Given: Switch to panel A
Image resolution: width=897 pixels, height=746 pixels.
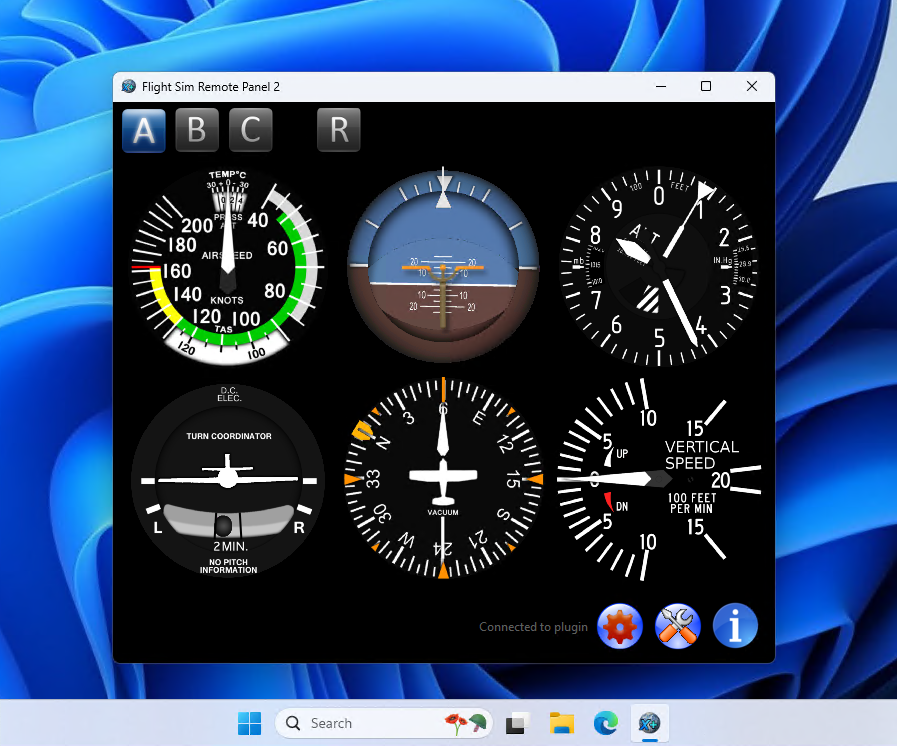Looking at the screenshot, I should click(144, 130).
